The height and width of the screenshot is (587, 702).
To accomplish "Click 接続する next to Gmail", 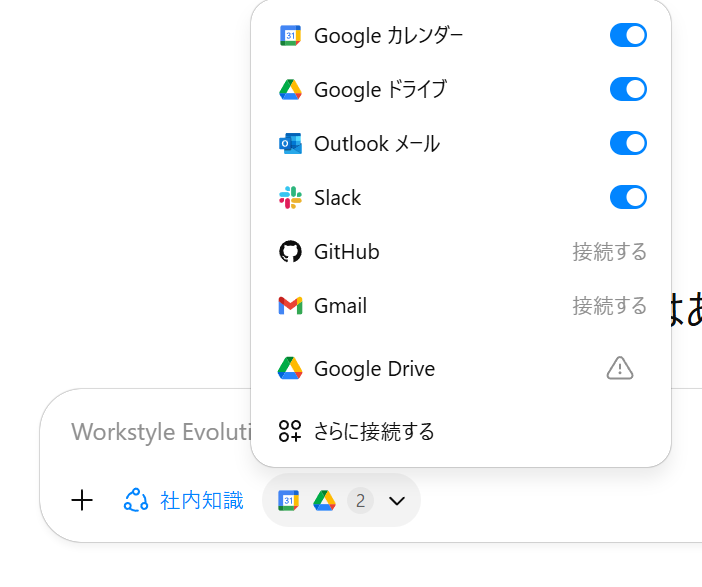I will tap(610, 306).
